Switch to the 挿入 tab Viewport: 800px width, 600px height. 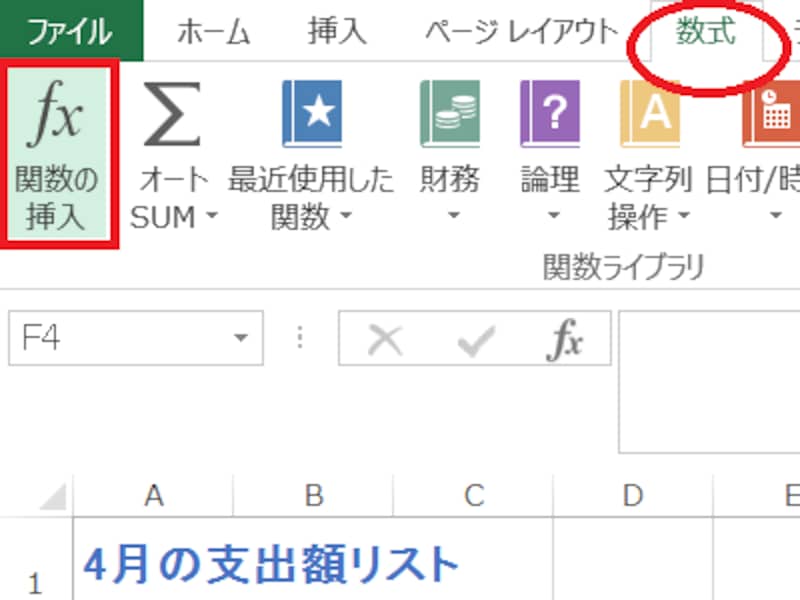(x=337, y=31)
